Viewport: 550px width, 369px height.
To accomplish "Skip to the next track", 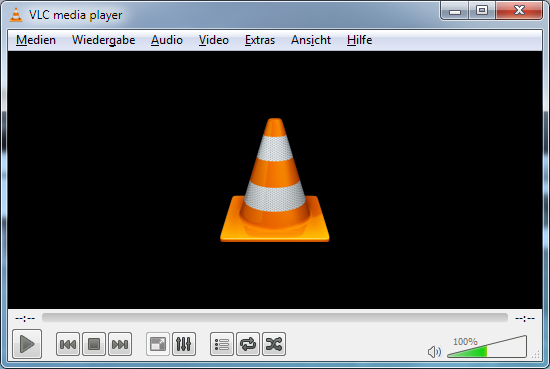I will [120, 344].
